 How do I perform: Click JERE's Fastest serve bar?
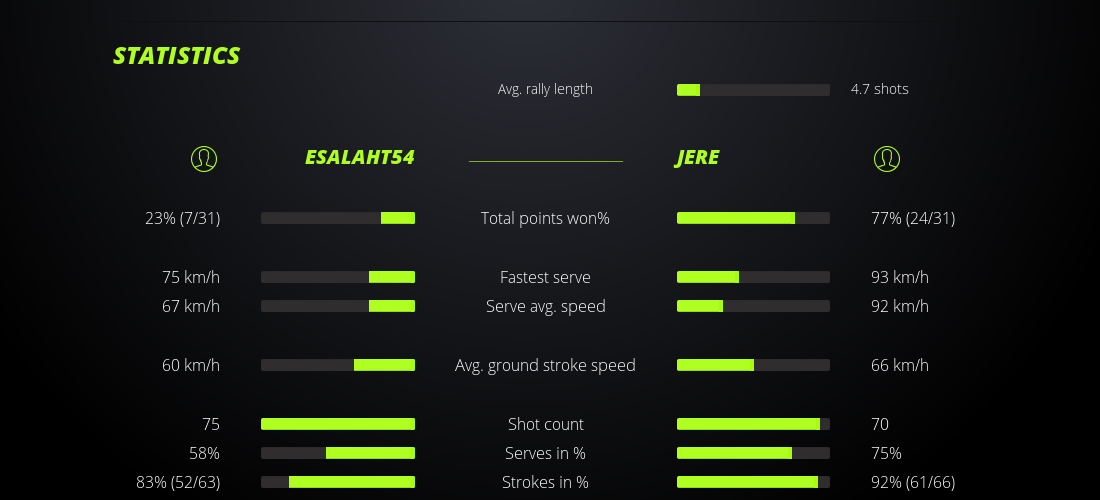click(753, 277)
